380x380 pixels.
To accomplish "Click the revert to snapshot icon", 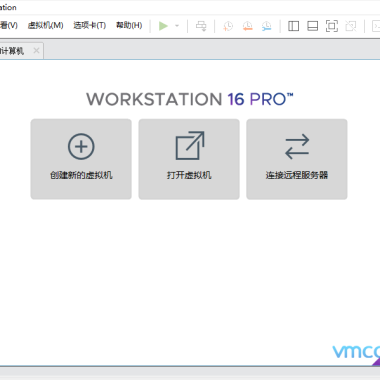I will pos(247,26).
